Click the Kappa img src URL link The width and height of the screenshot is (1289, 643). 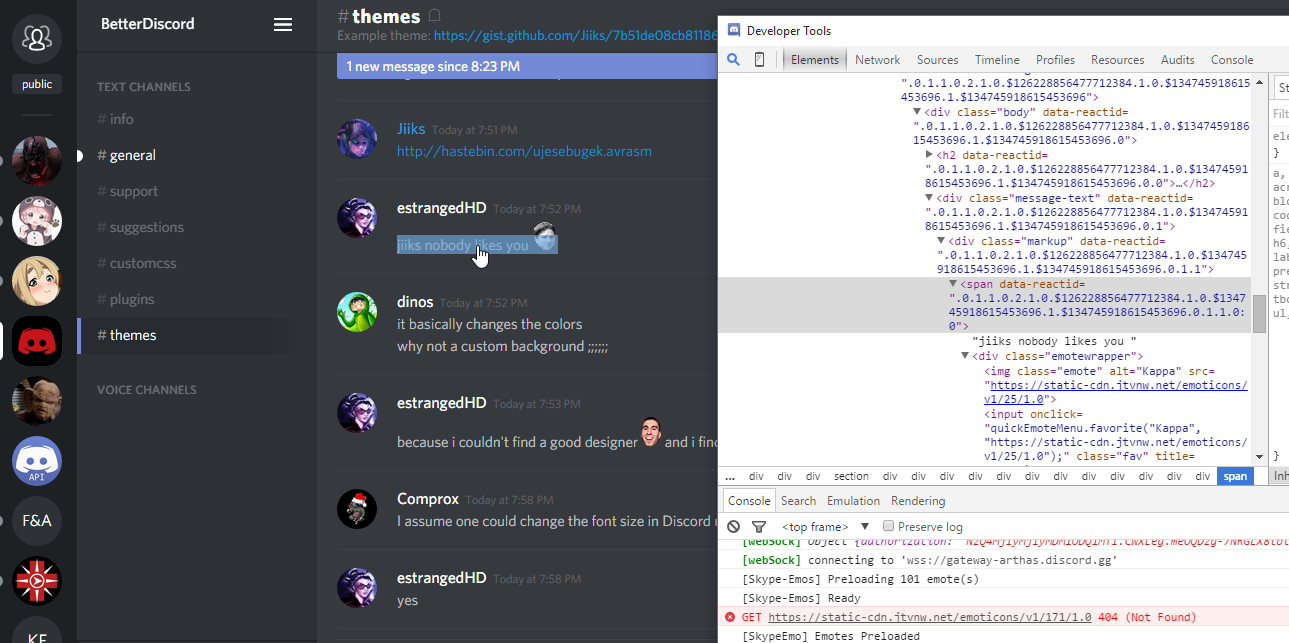(1116, 391)
